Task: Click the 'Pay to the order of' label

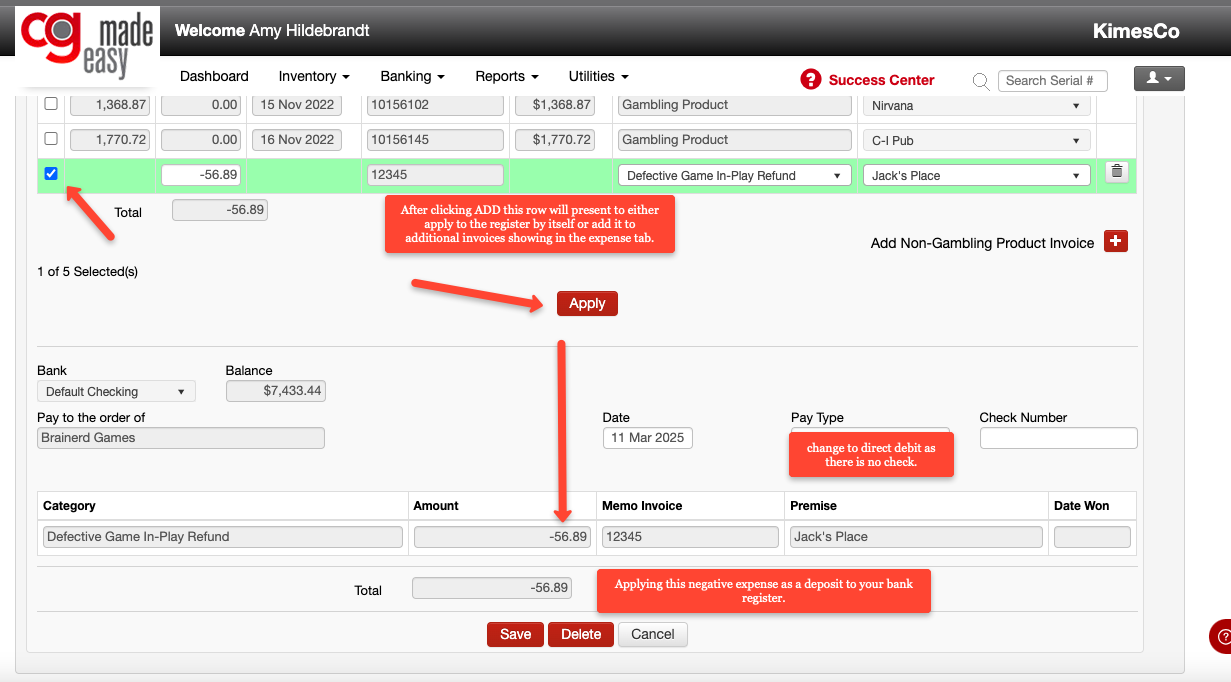Action: point(91,417)
